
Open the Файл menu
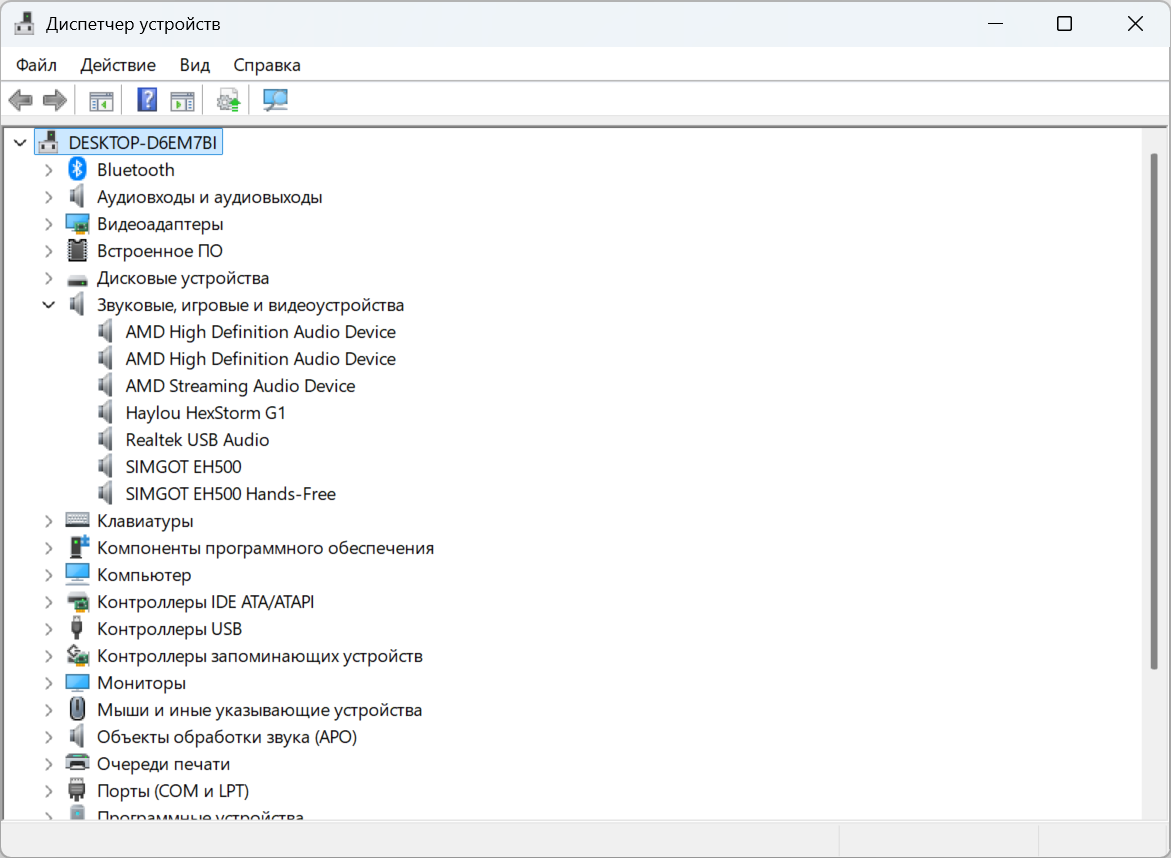point(37,65)
